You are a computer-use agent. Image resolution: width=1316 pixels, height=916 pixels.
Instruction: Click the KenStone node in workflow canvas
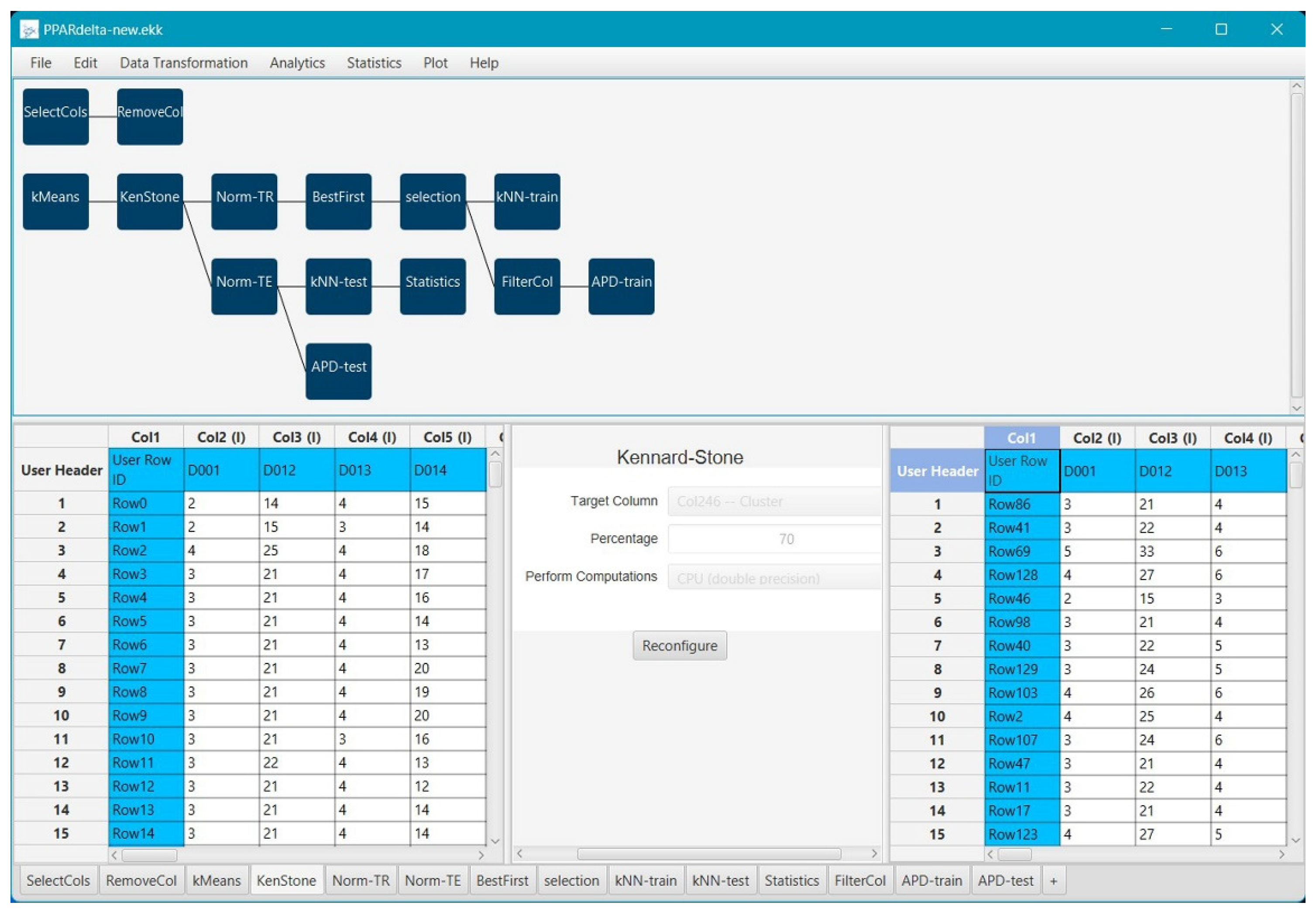[x=150, y=201]
